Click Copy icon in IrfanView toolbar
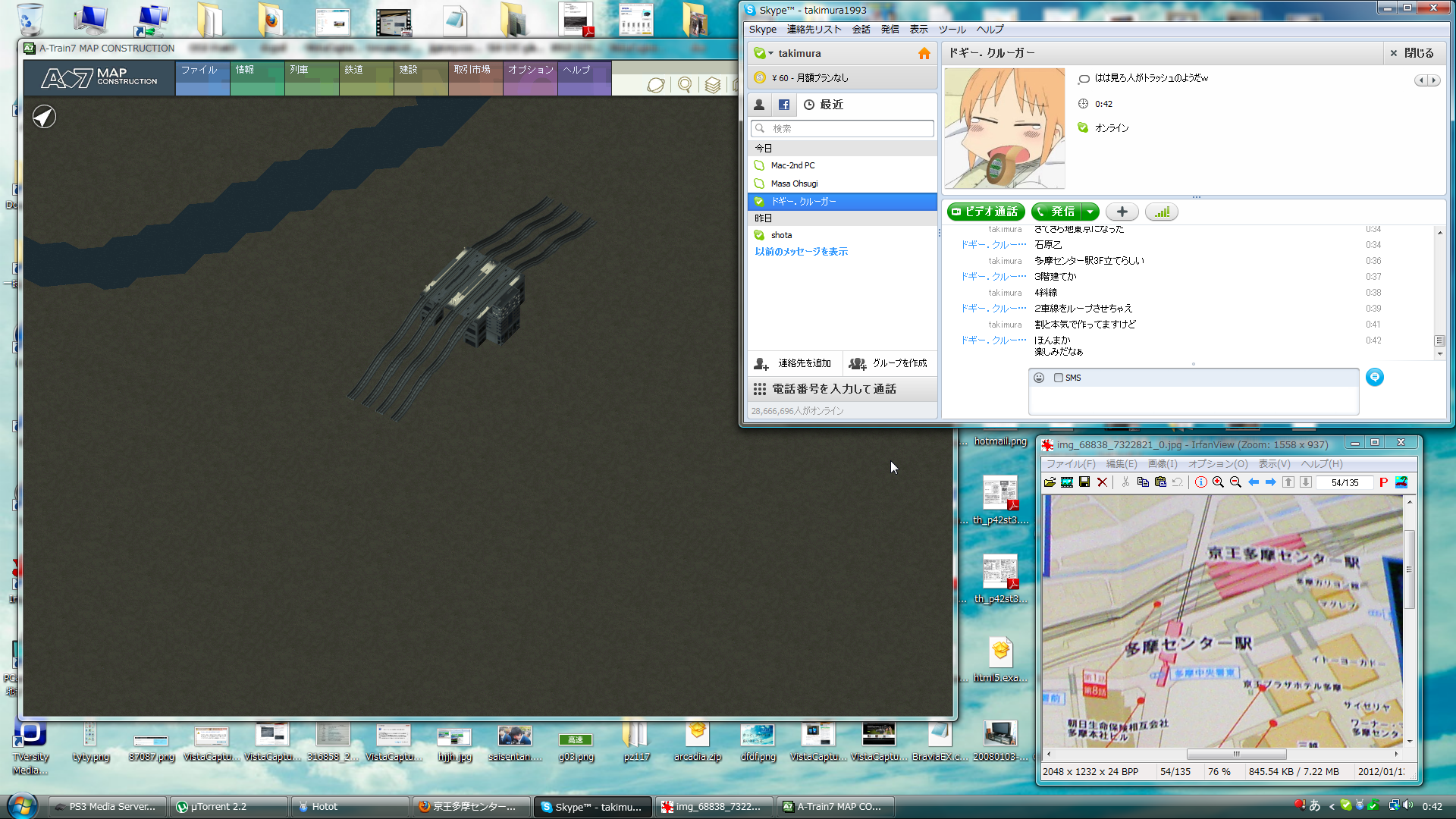The width and height of the screenshot is (1456, 819). (x=1143, y=482)
